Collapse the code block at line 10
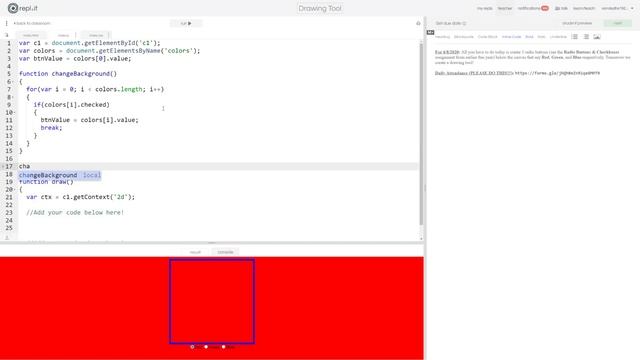This screenshot has height=360, width=640. pyautogui.click(x=14, y=113)
